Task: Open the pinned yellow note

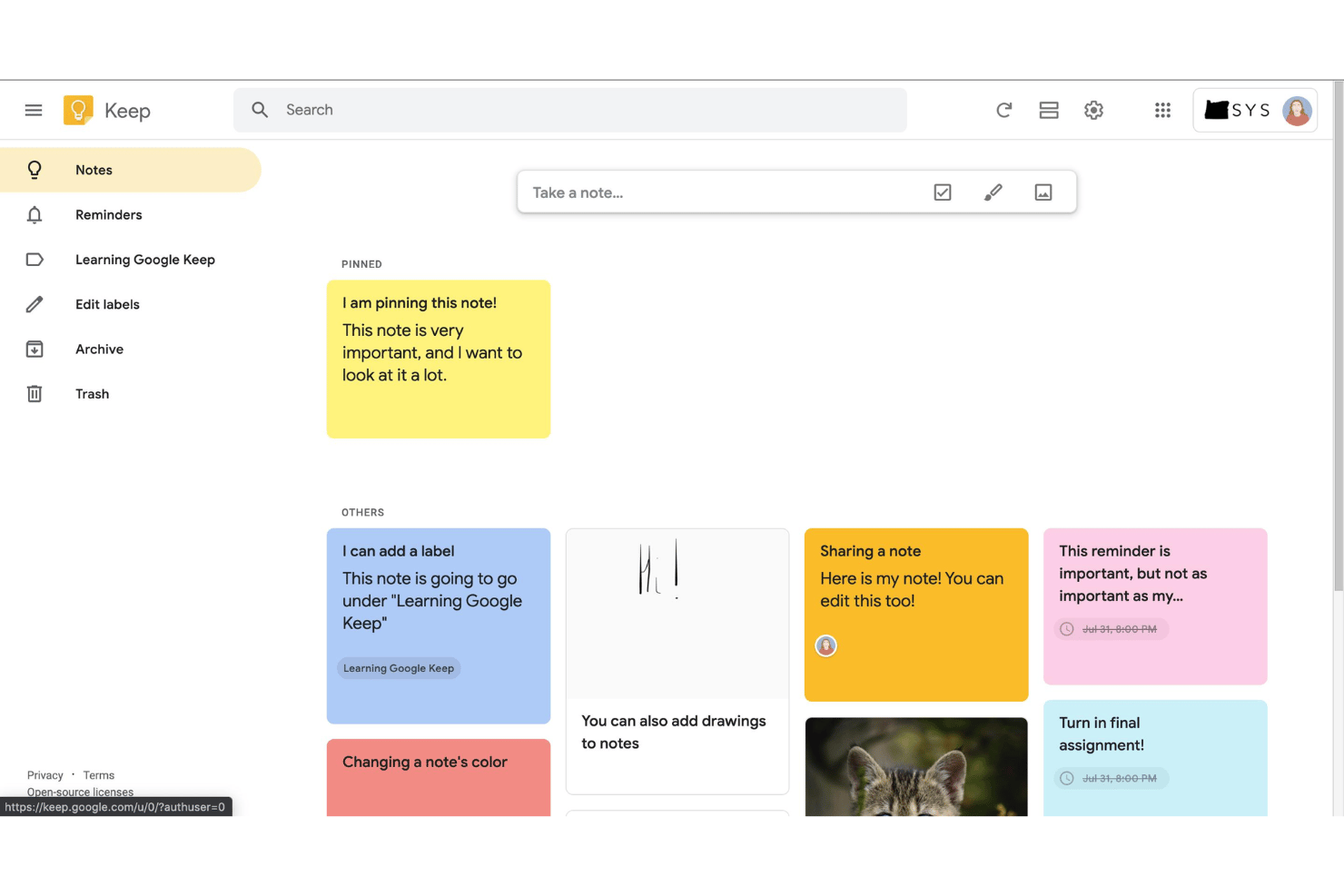Action: pyautogui.click(x=439, y=359)
